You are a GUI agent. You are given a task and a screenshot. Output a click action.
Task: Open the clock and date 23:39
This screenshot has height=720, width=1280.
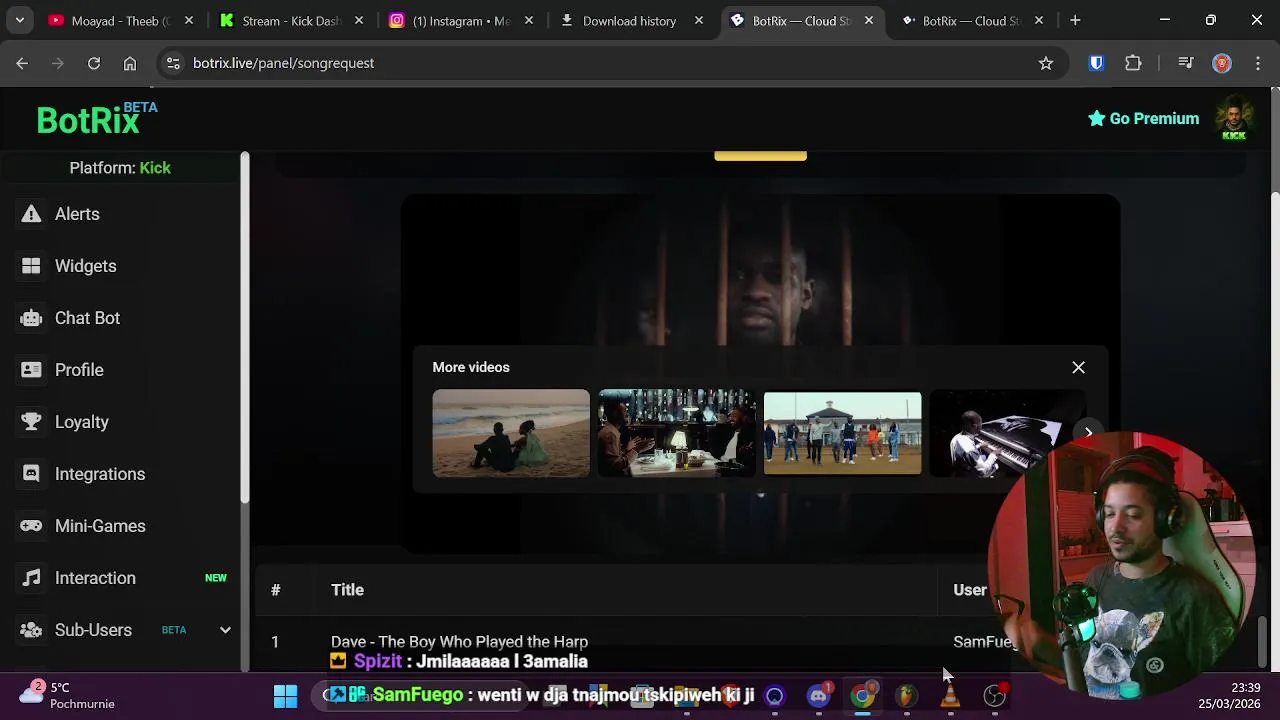(x=1230, y=696)
